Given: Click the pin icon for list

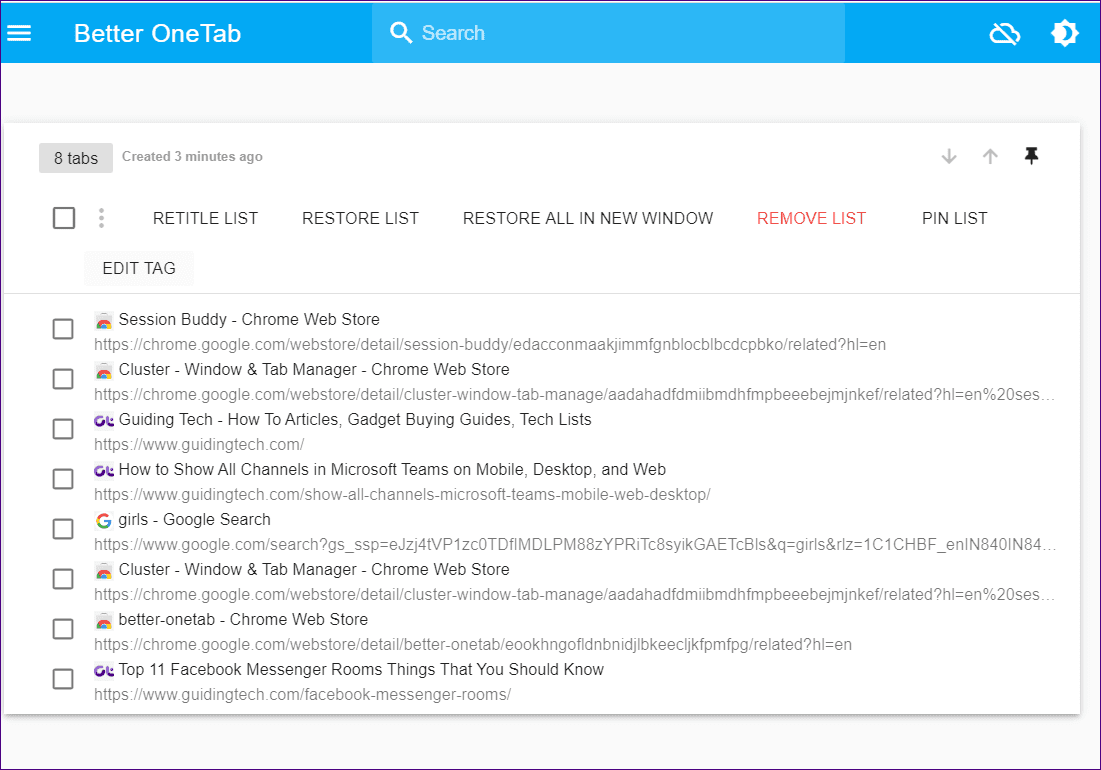Looking at the screenshot, I should point(1031,155).
